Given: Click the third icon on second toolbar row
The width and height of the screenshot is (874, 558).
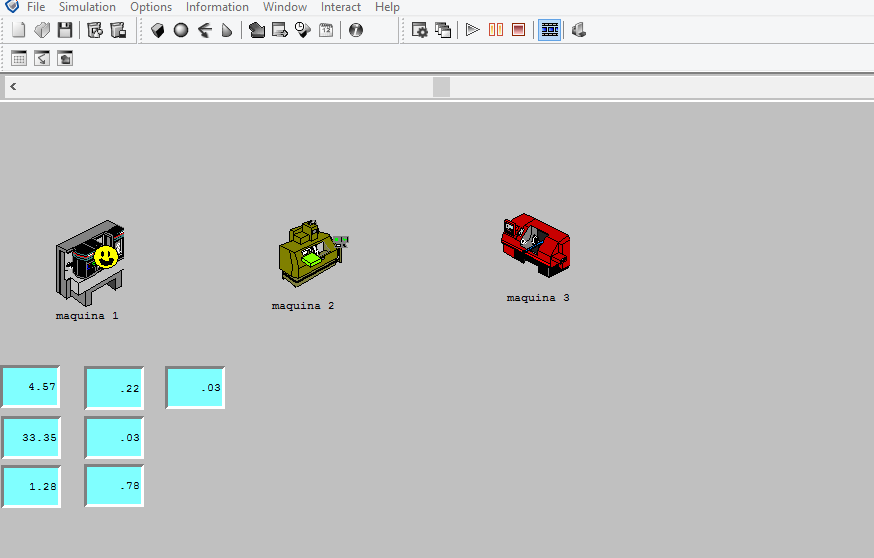Looking at the screenshot, I should (65, 59).
